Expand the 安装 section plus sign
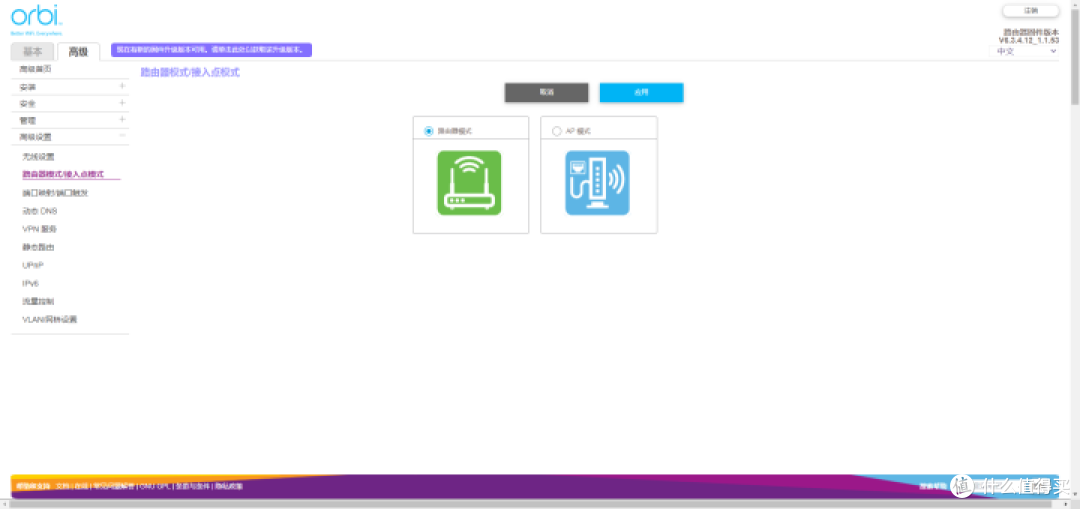Viewport: 1080px width, 509px height. point(122,87)
